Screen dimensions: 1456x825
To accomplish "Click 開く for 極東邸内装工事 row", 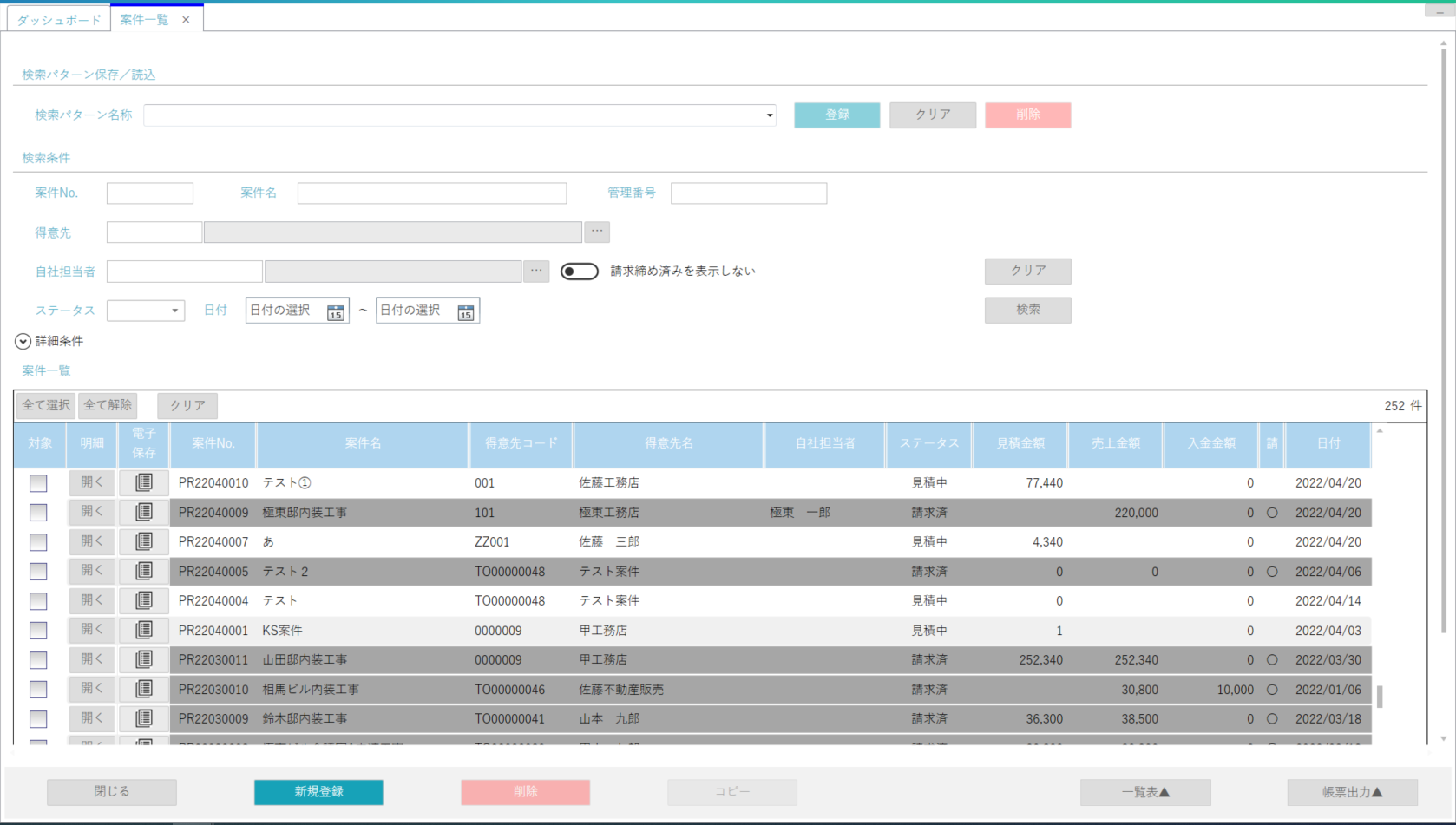I will pos(92,512).
